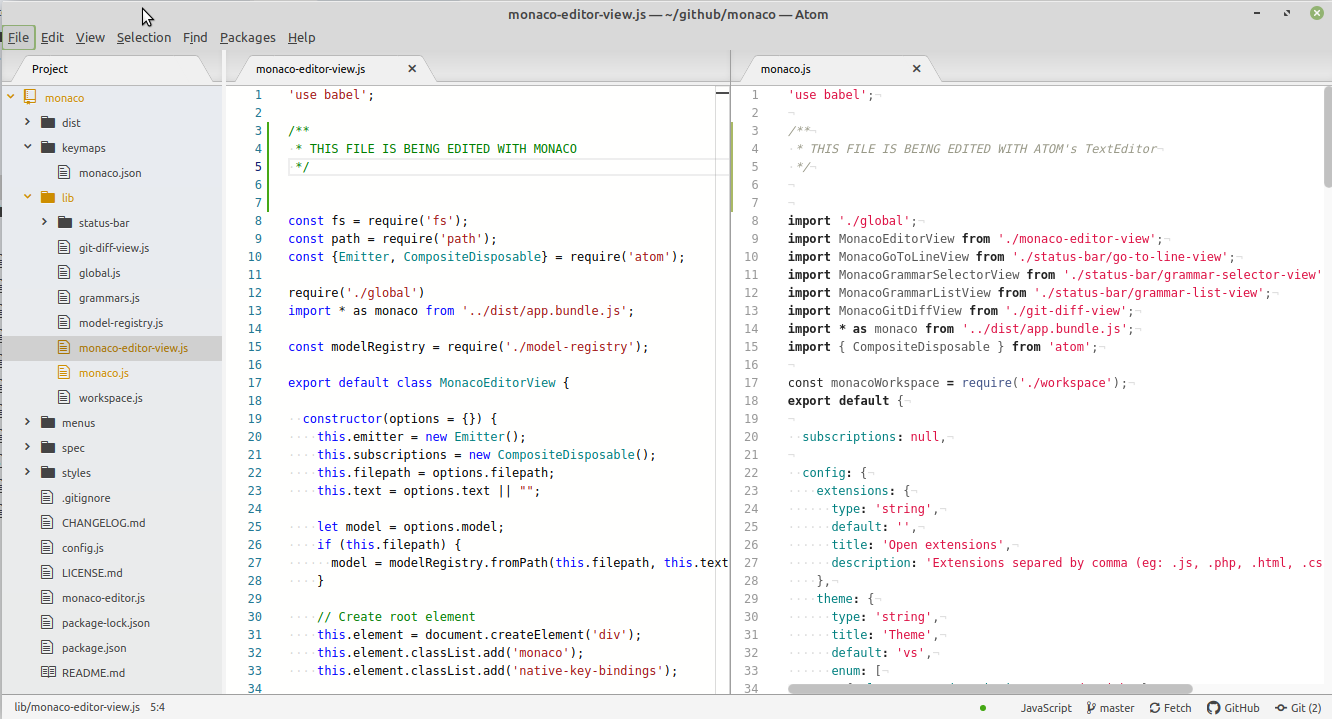Click the lib/monaco-editor-view.js path in status bar

click(77, 707)
